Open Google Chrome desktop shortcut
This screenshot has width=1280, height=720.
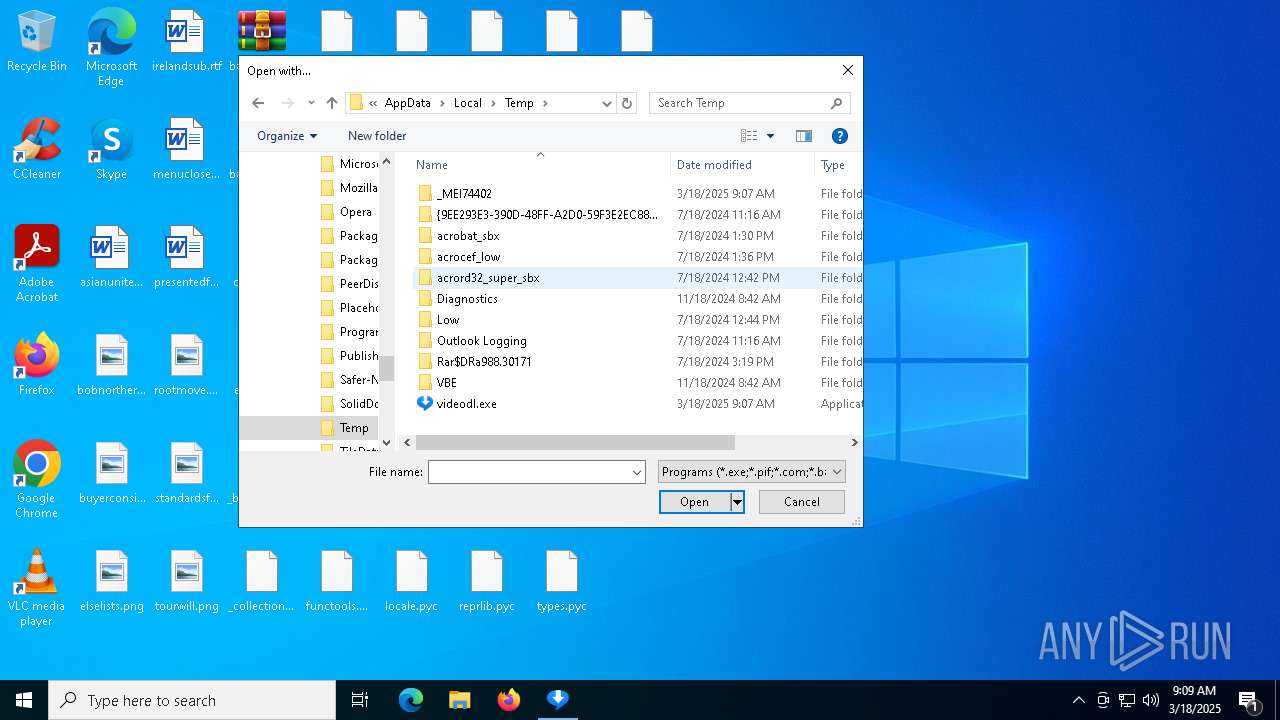[37, 480]
